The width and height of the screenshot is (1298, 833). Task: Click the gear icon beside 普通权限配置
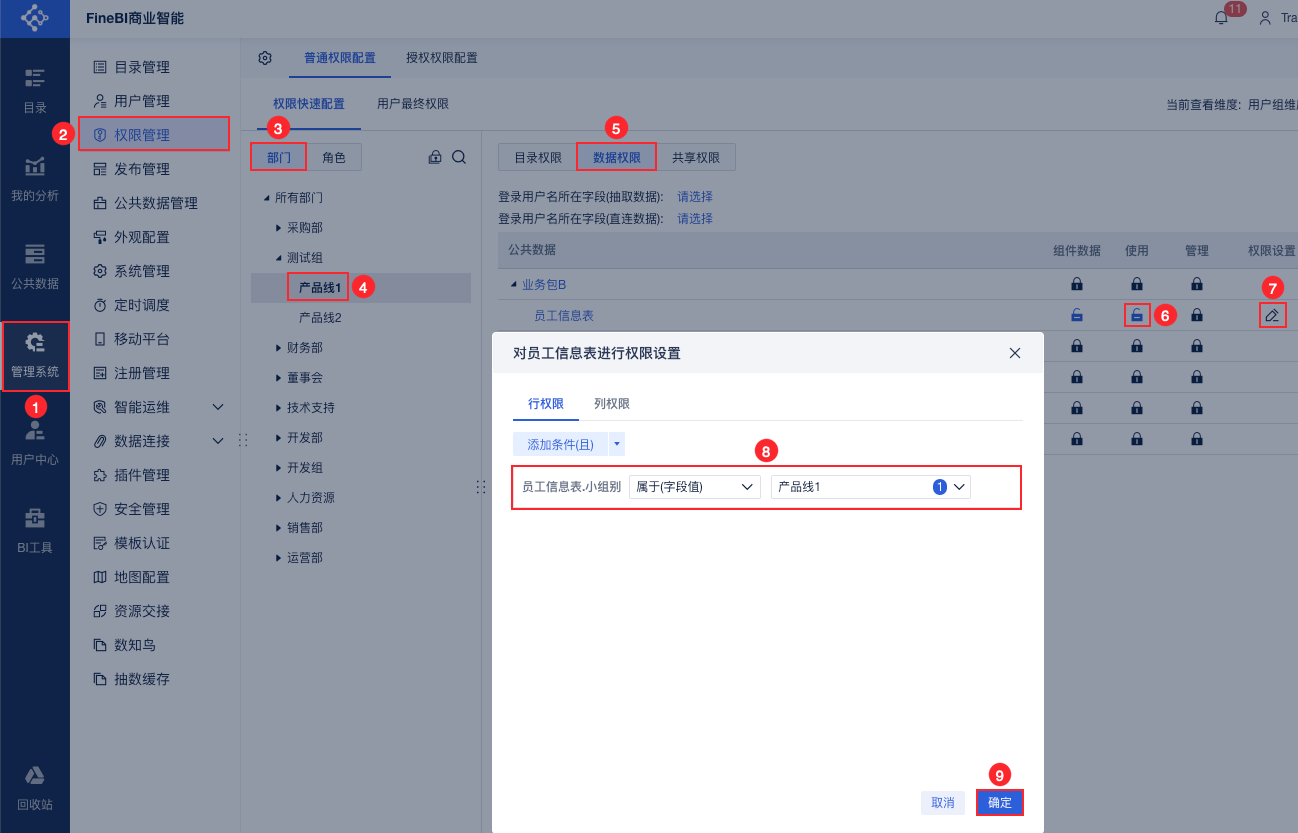tap(265, 58)
